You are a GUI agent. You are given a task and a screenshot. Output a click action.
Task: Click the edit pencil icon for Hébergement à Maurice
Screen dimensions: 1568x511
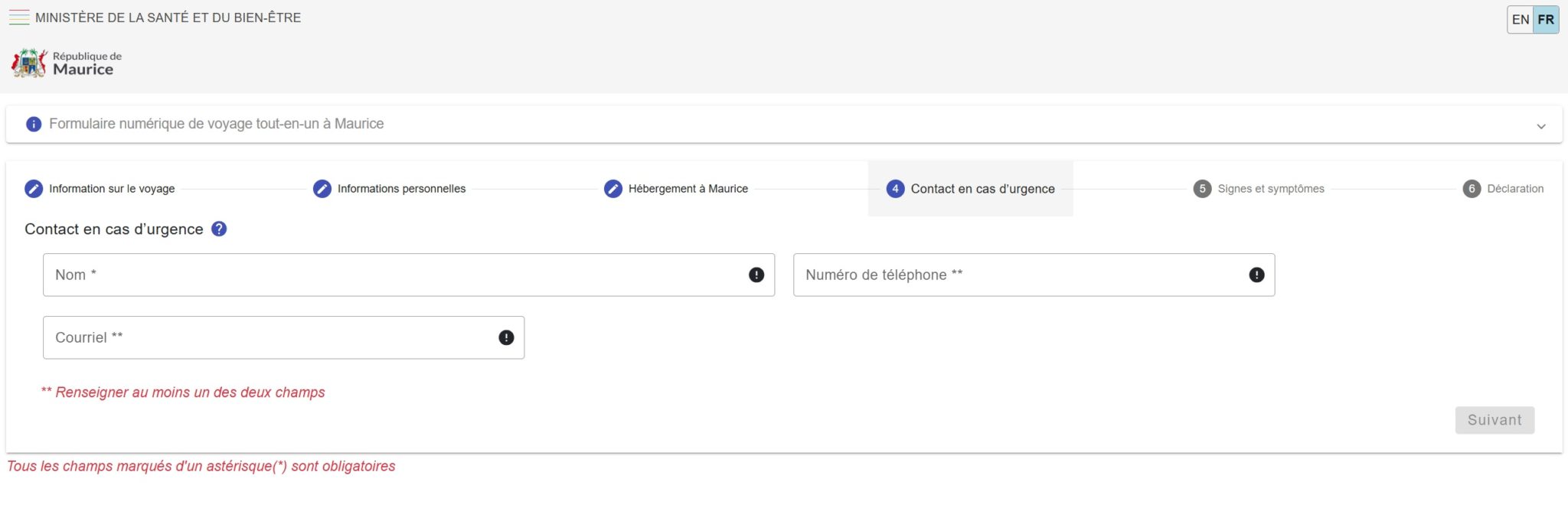(x=612, y=188)
